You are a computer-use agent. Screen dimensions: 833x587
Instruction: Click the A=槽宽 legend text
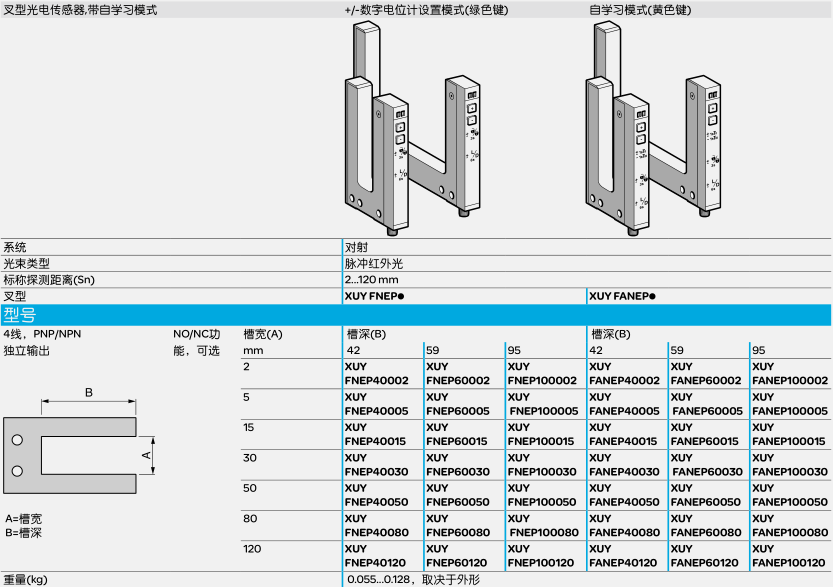[24, 519]
